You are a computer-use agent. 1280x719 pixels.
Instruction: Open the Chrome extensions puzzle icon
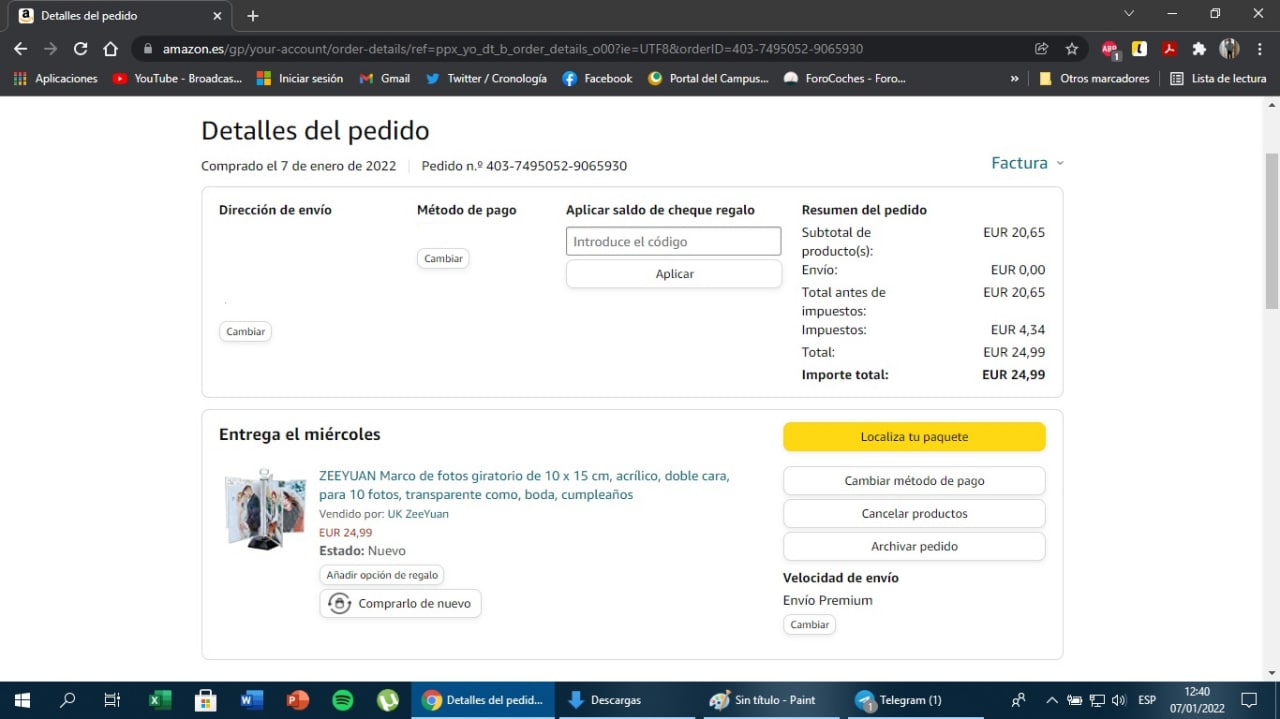click(x=1199, y=49)
